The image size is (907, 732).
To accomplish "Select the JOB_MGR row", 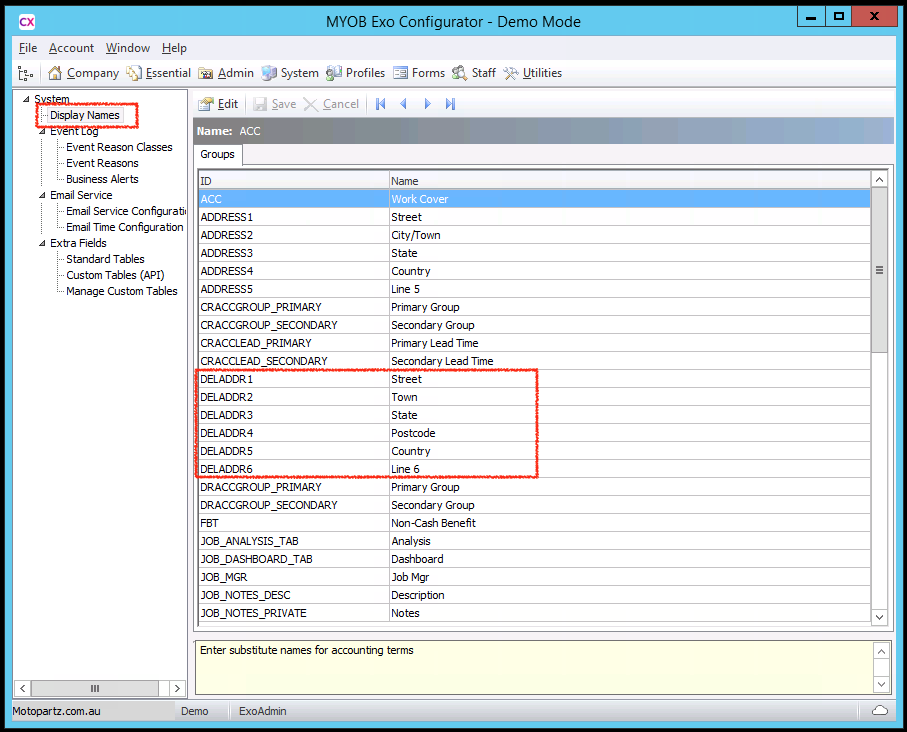I will (x=534, y=577).
